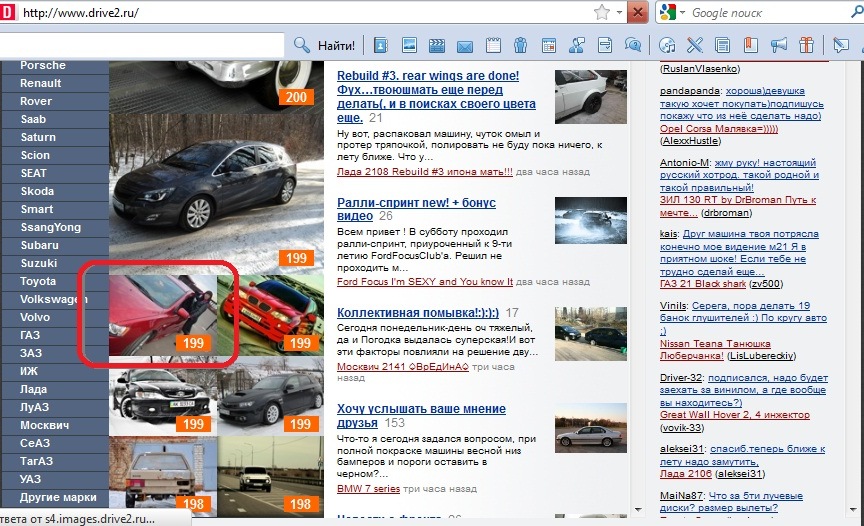Screen dimensions: 864x526
Task: Click the Google search engine icon
Action: 667,12
